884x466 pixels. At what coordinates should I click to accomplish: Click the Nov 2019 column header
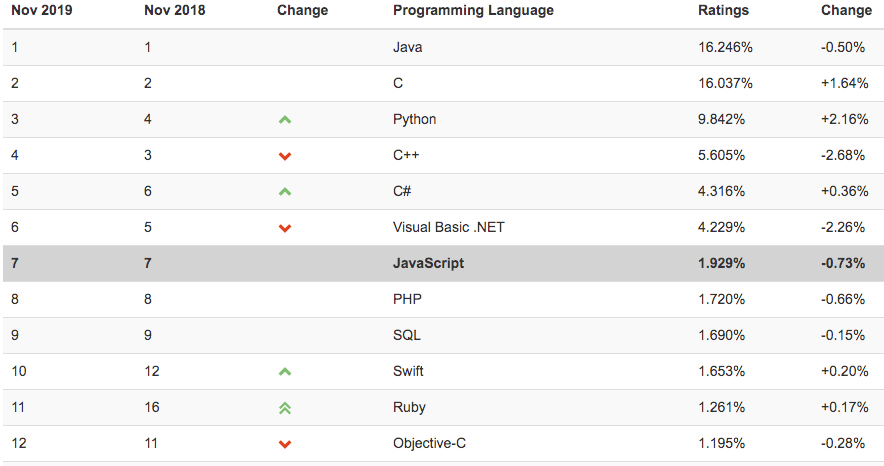tap(42, 11)
